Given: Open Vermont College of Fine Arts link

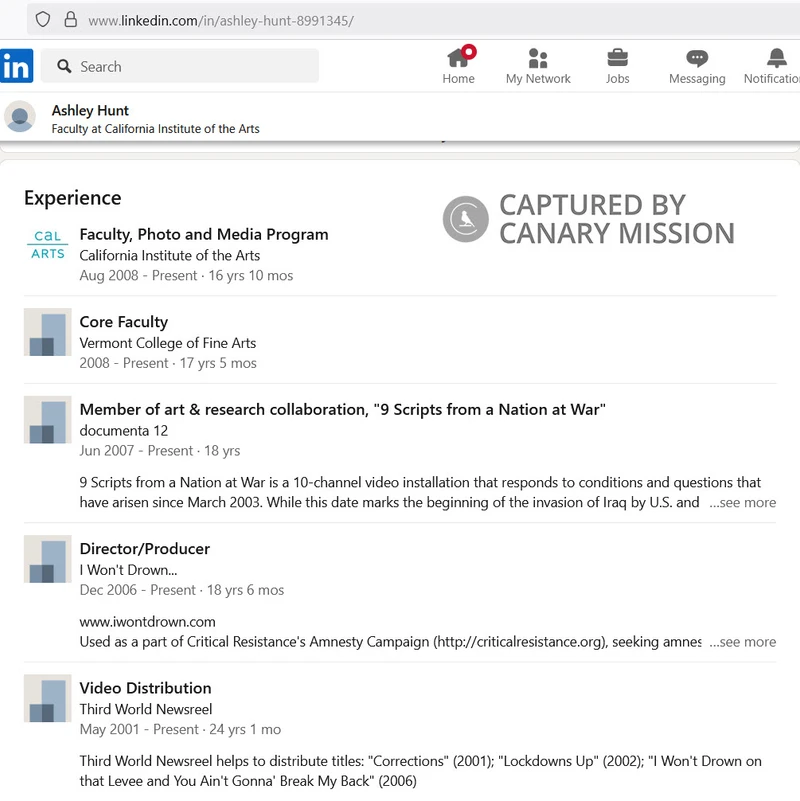Looking at the screenshot, I should tap(168, 343).
